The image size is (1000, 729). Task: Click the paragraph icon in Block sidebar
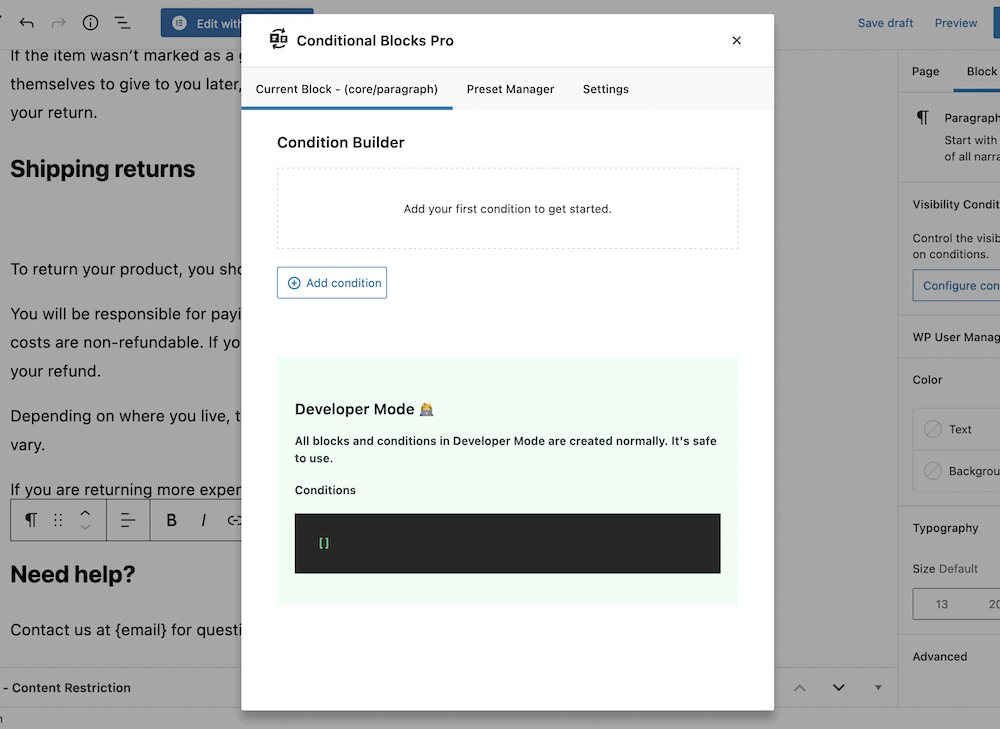[923, 117]
